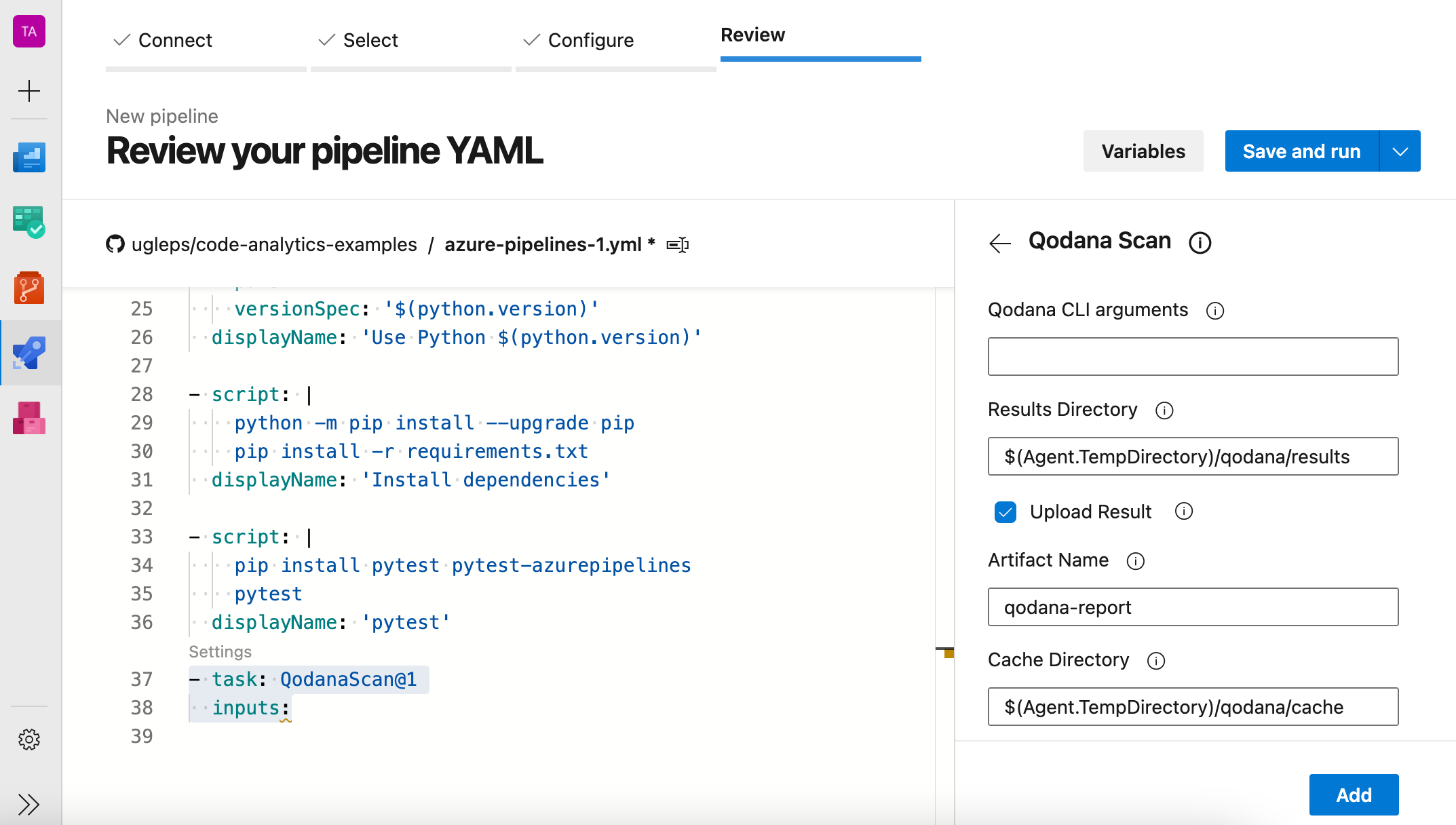Viewport: 1456px width, 825px height.
Task: Click the plus new item icon
Action: (29, 91)
